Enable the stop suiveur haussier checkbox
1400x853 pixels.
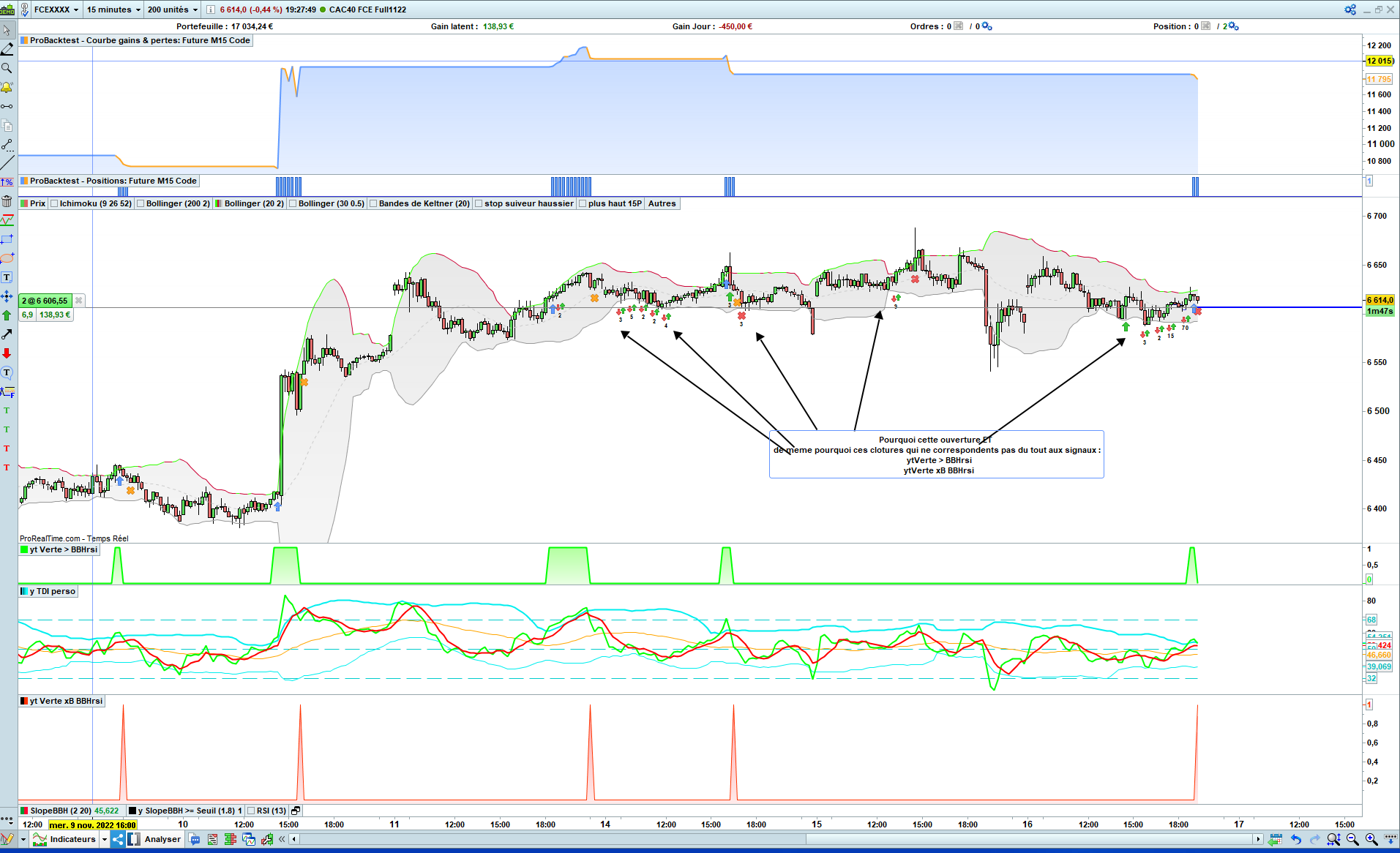point(479,204)
